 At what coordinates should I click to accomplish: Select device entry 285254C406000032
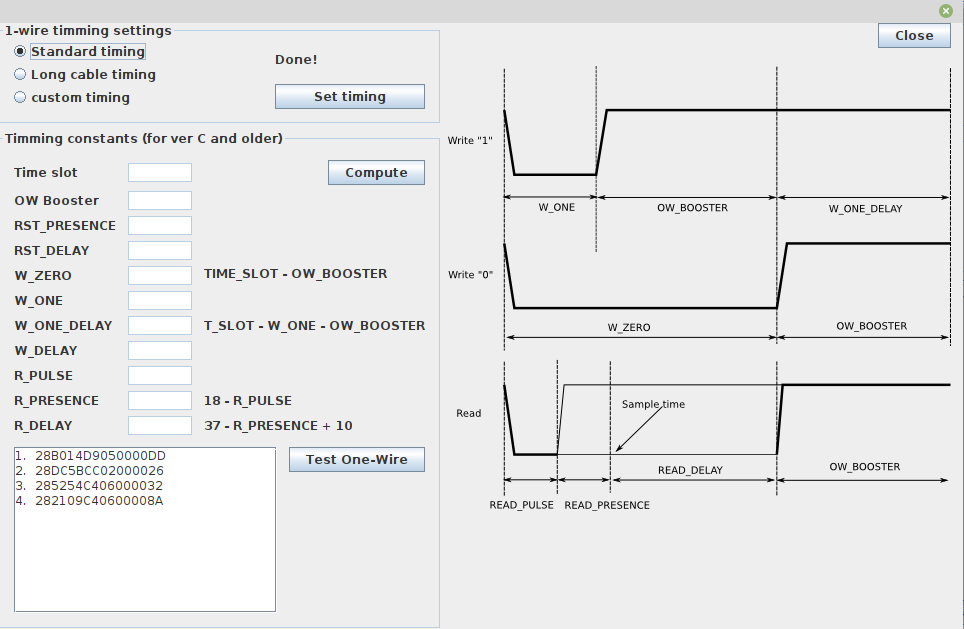click(144, 486)
